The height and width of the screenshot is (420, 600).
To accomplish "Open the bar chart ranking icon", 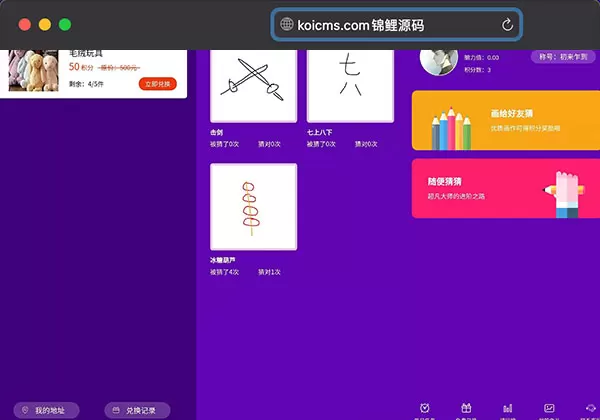I will 508,409.
